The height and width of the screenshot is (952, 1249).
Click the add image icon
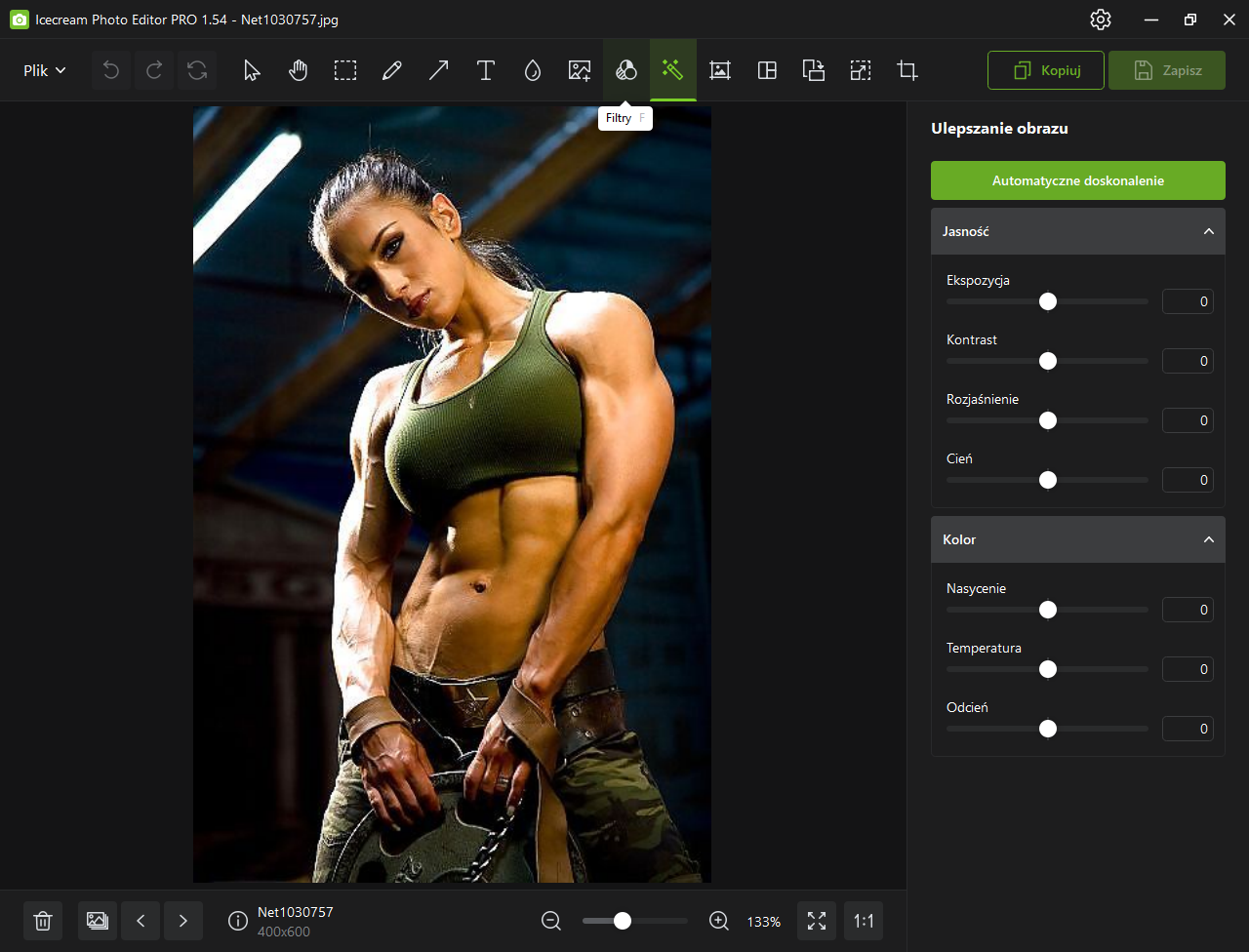pyautogui.click(x=580, y=70)
